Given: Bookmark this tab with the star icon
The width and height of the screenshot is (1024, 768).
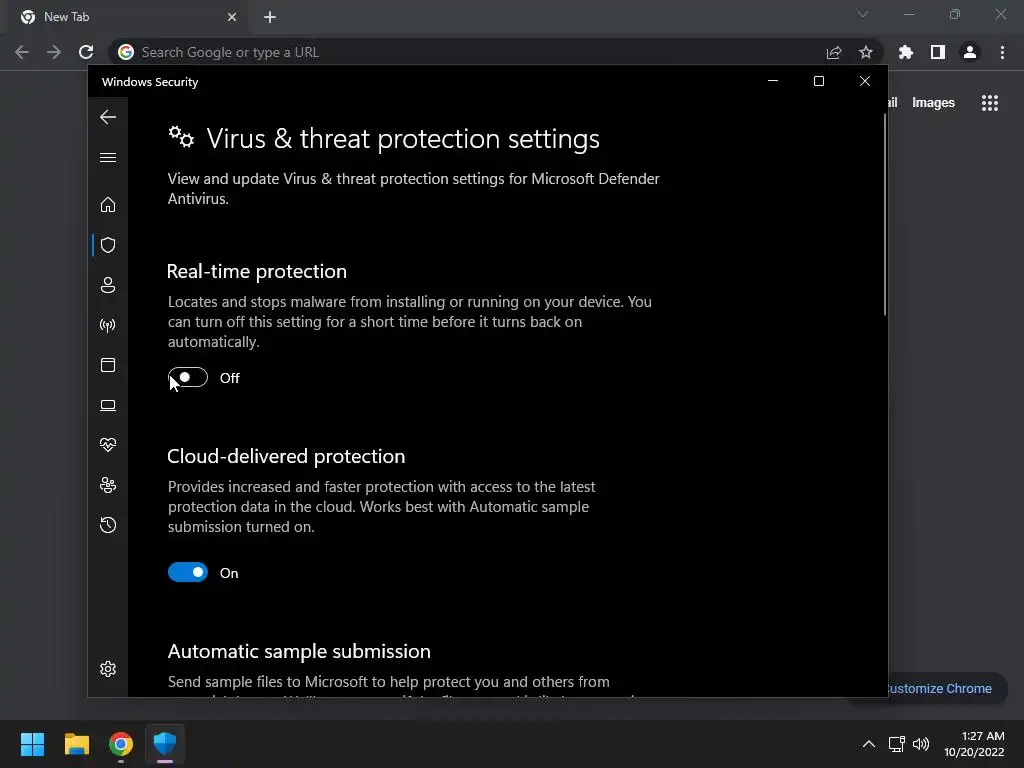Looking at the screenshot, I should click(866, 52).
